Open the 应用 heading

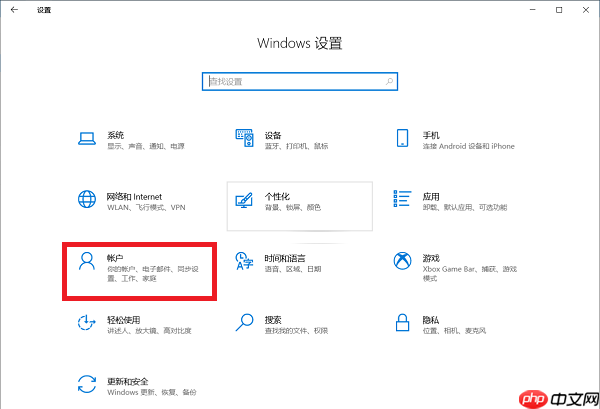(431, 197)
